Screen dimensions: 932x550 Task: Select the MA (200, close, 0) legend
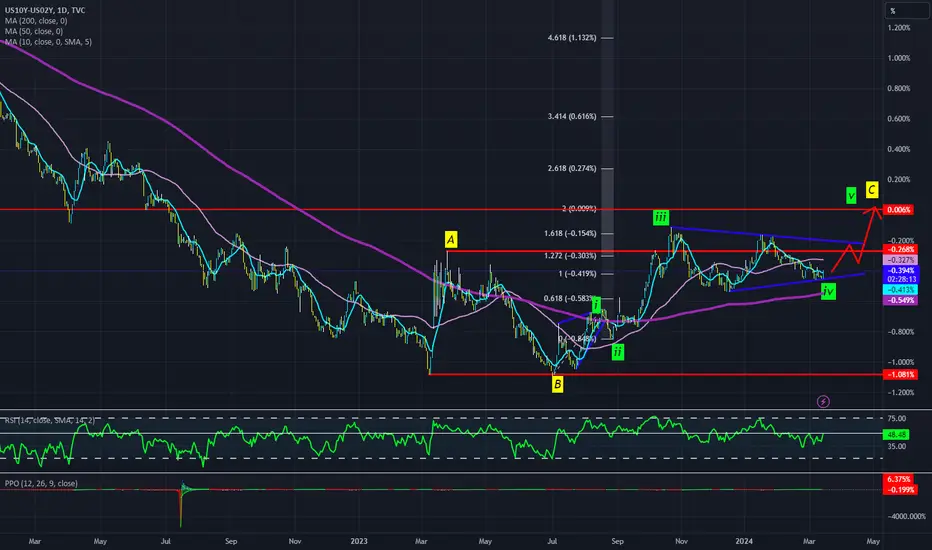pos(36,21)
